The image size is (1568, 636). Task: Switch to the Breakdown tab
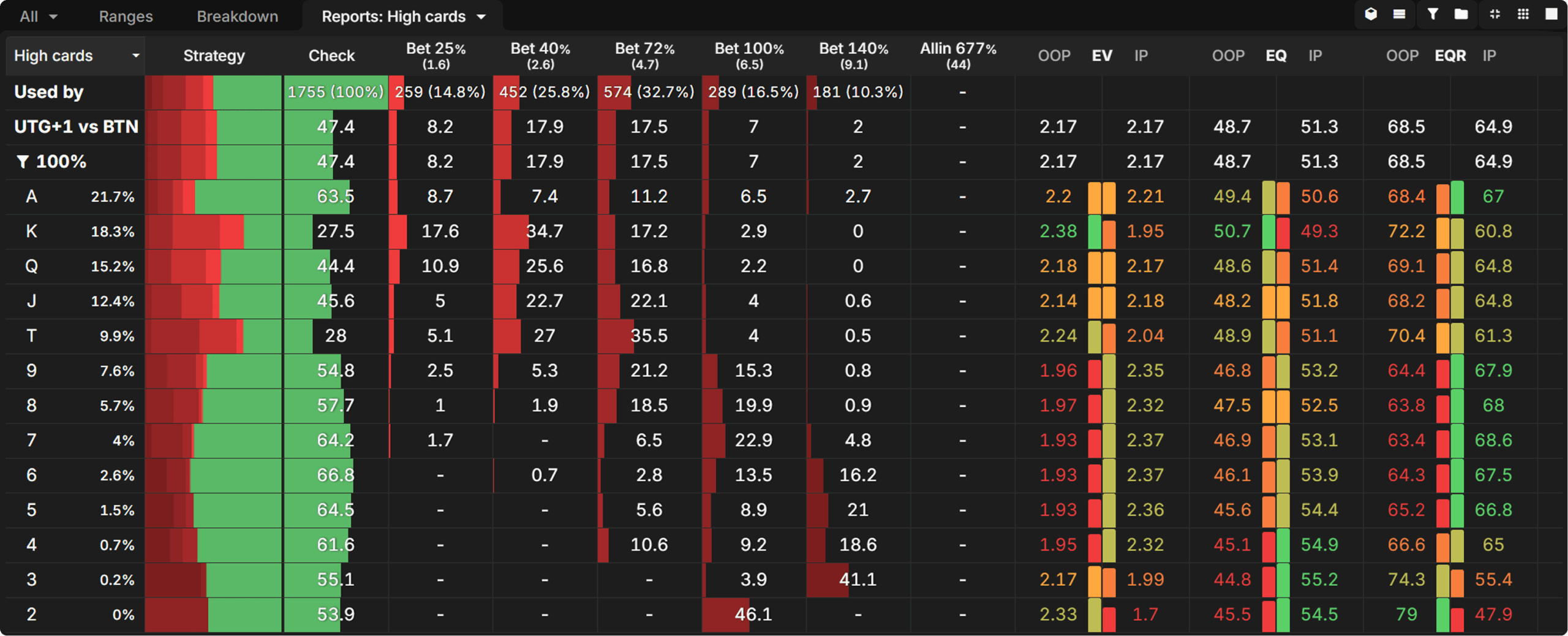tap(237, 16)
